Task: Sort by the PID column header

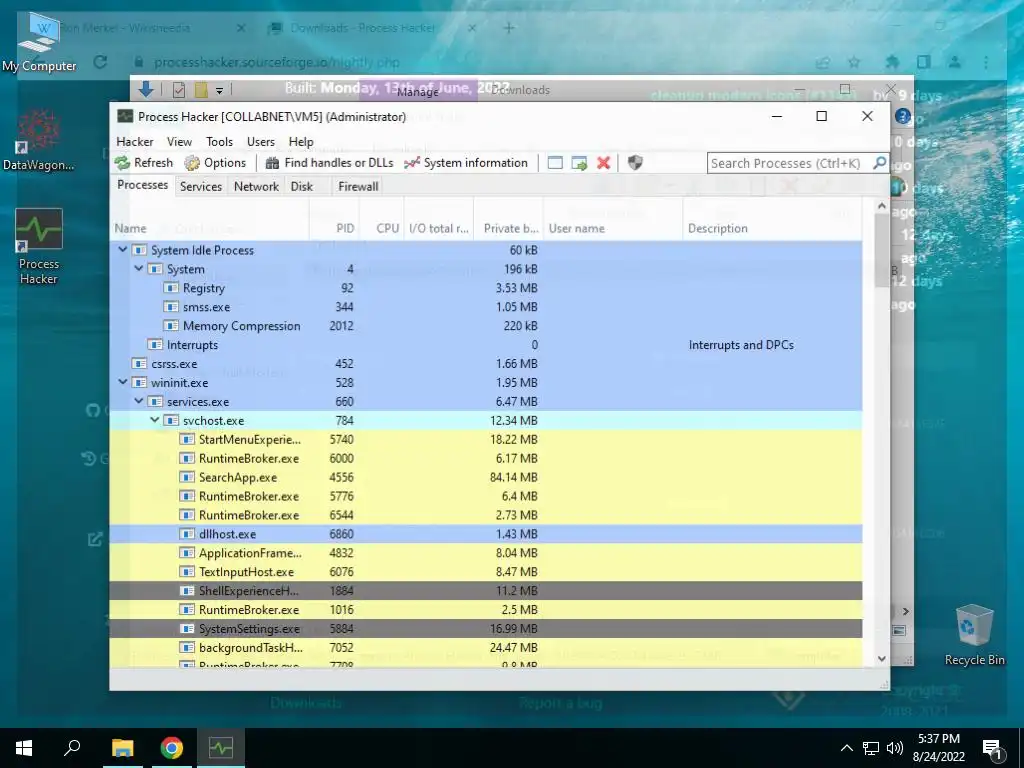Action: 334,229
